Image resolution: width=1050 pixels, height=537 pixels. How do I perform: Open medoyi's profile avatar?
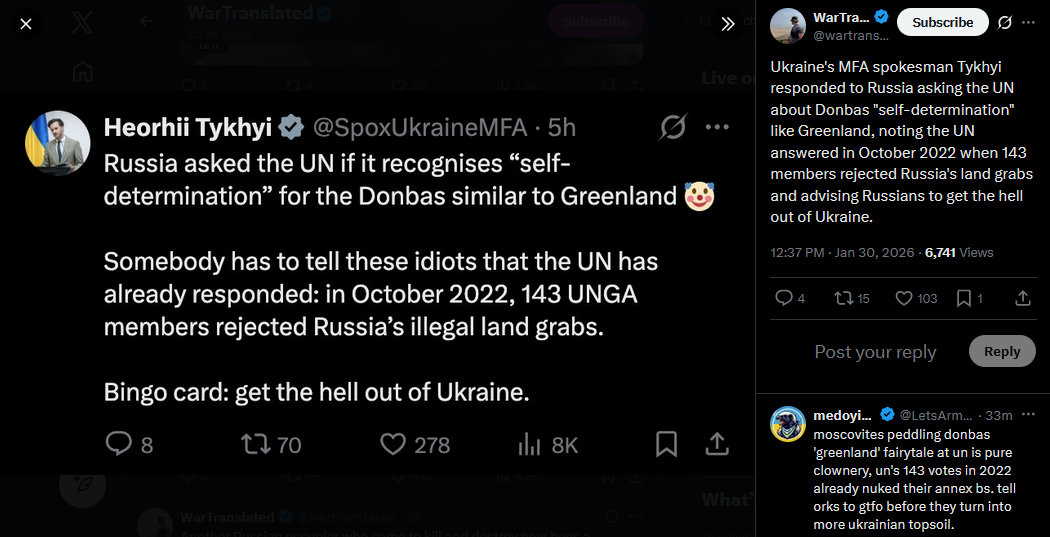click(788, 425)
